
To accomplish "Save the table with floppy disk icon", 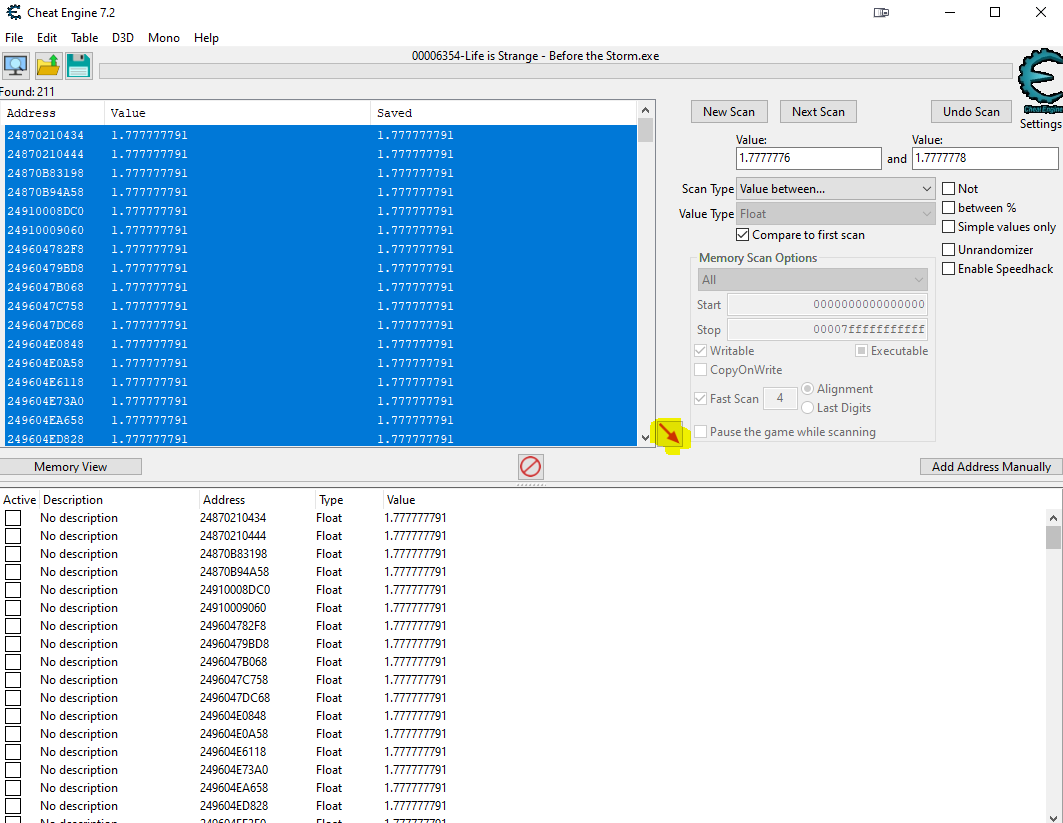I will tap(79, 66).
